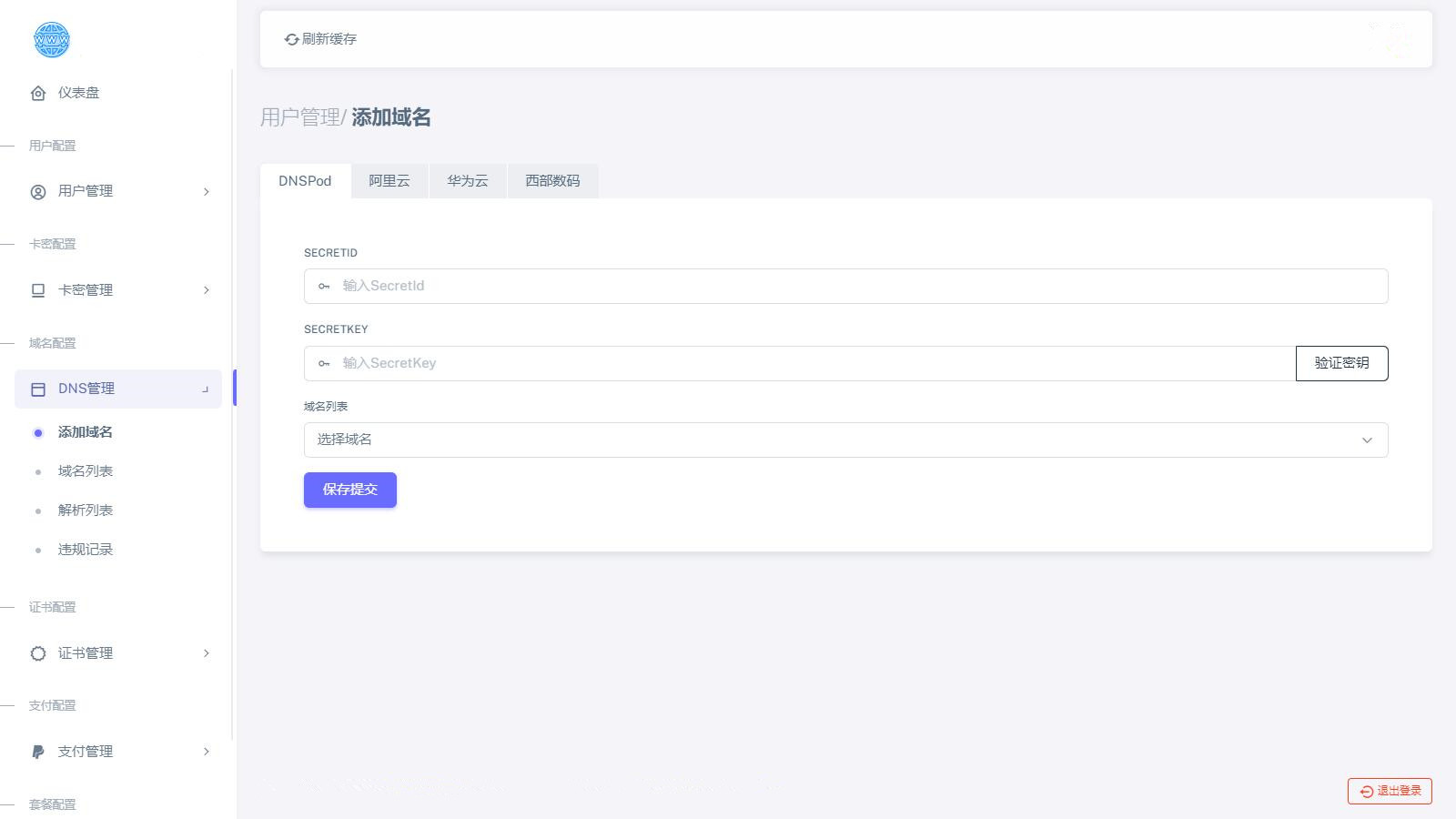Click the DNS management window icon
Viewport: 1456px width, 819px height.
38,389
